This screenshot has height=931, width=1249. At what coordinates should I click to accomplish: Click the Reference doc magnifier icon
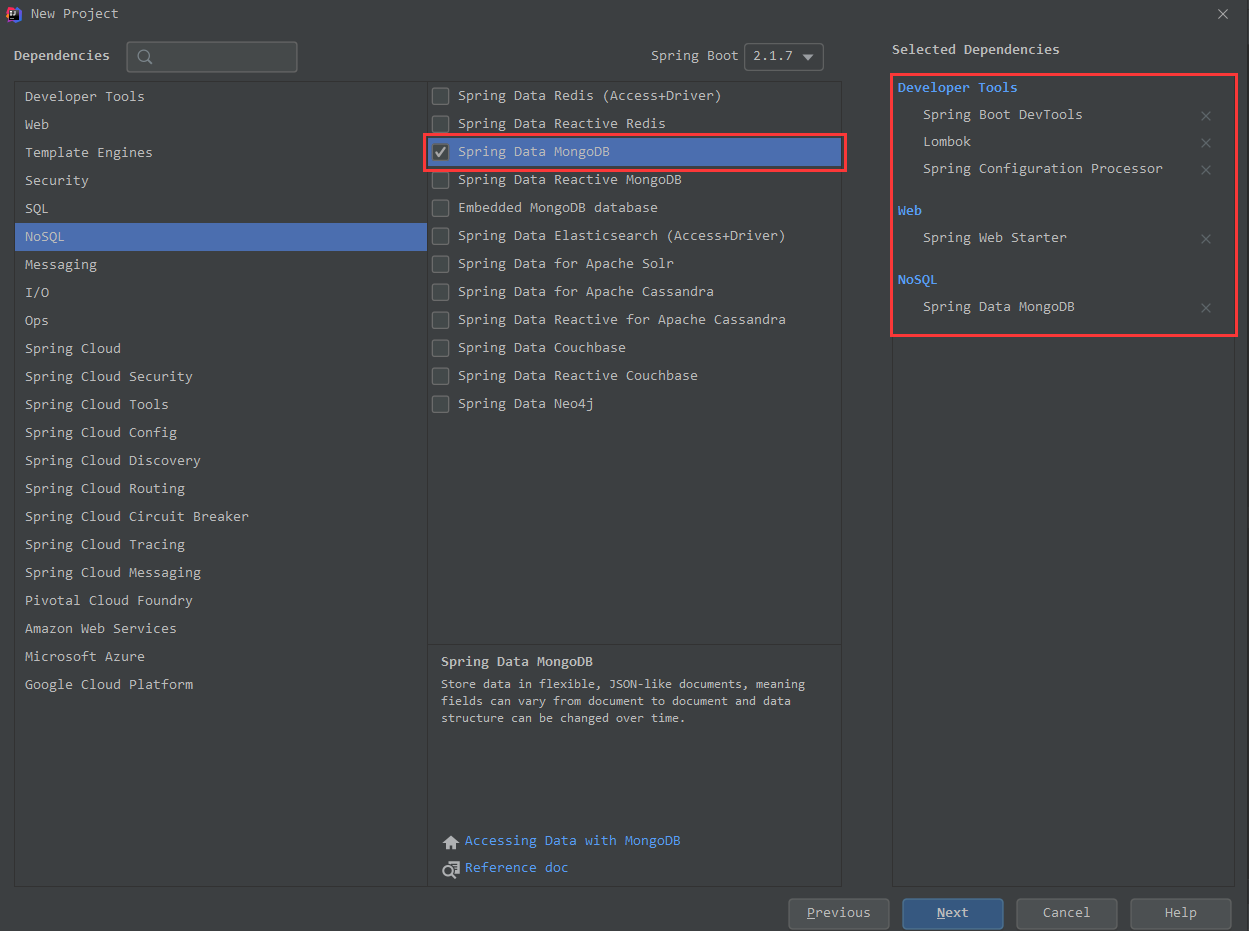[451, 869]
